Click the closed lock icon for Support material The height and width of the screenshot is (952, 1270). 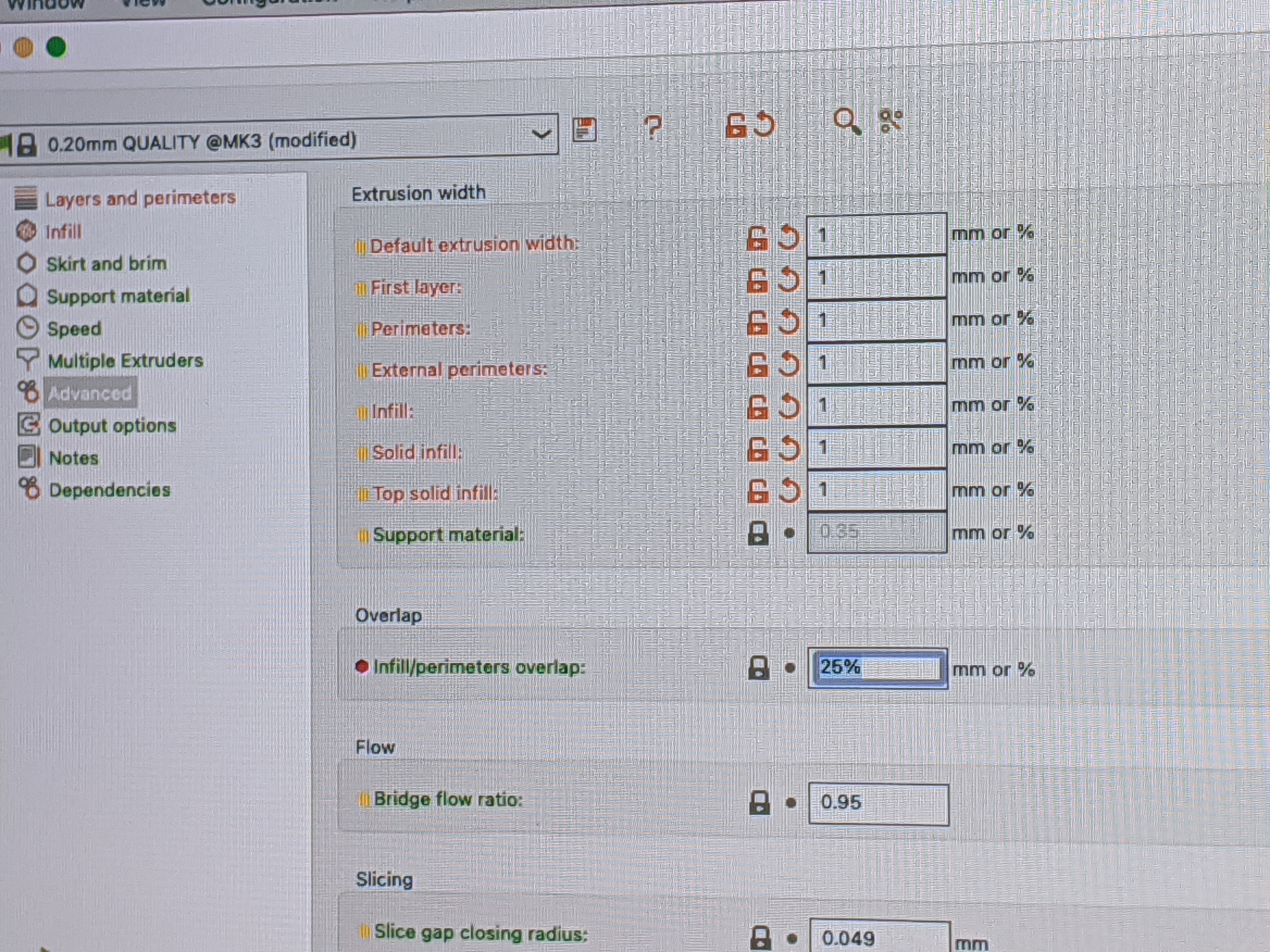tap(758, 533)
